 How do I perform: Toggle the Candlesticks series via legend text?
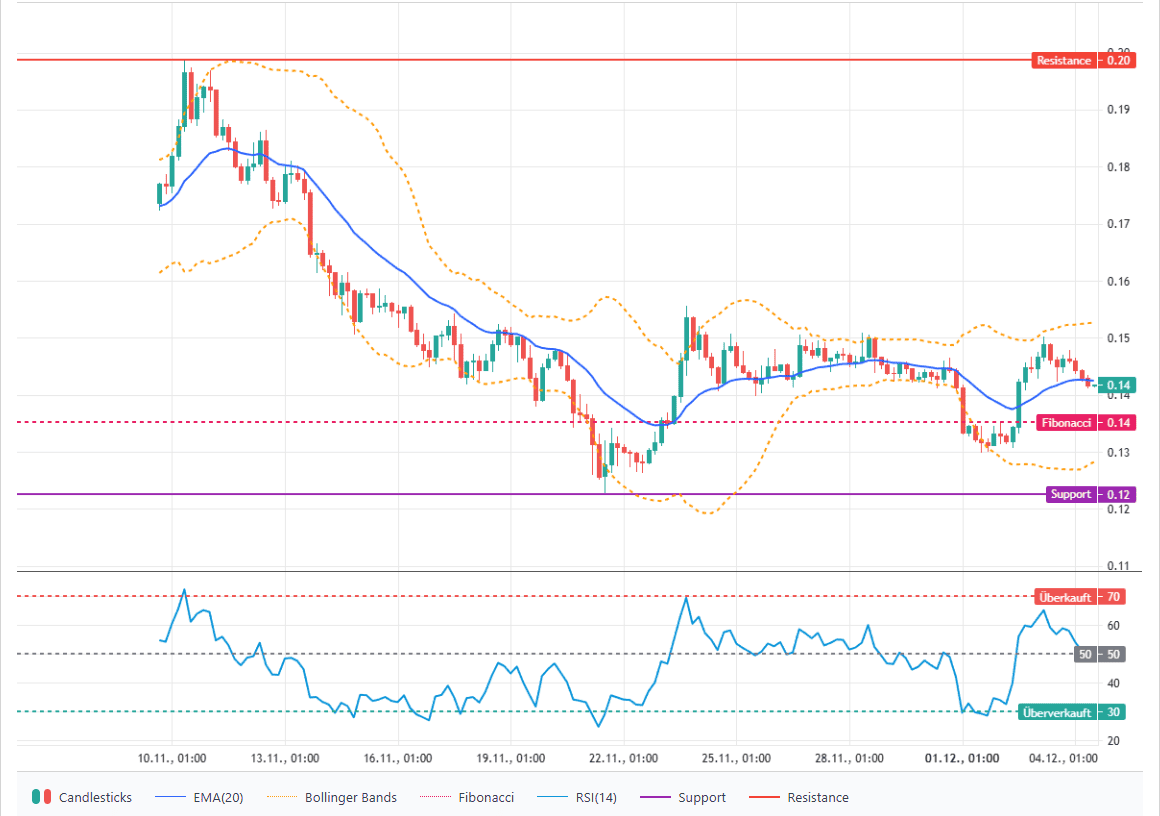pyautogui.click(x=95, y=797)
